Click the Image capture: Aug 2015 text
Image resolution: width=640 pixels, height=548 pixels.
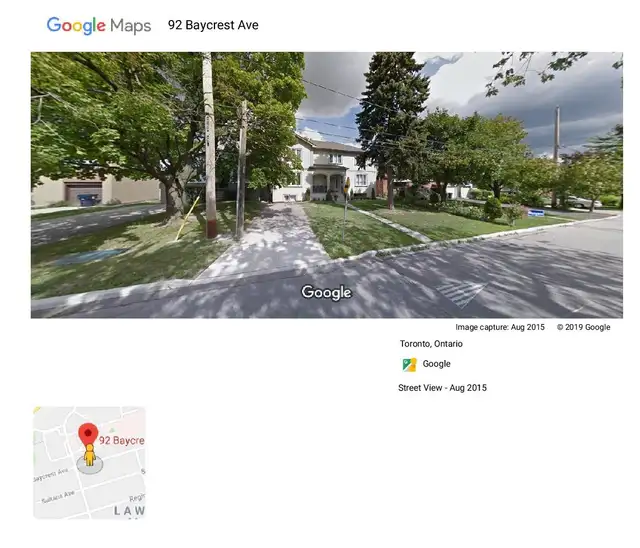pyautogui.click(x=500, y=327)
